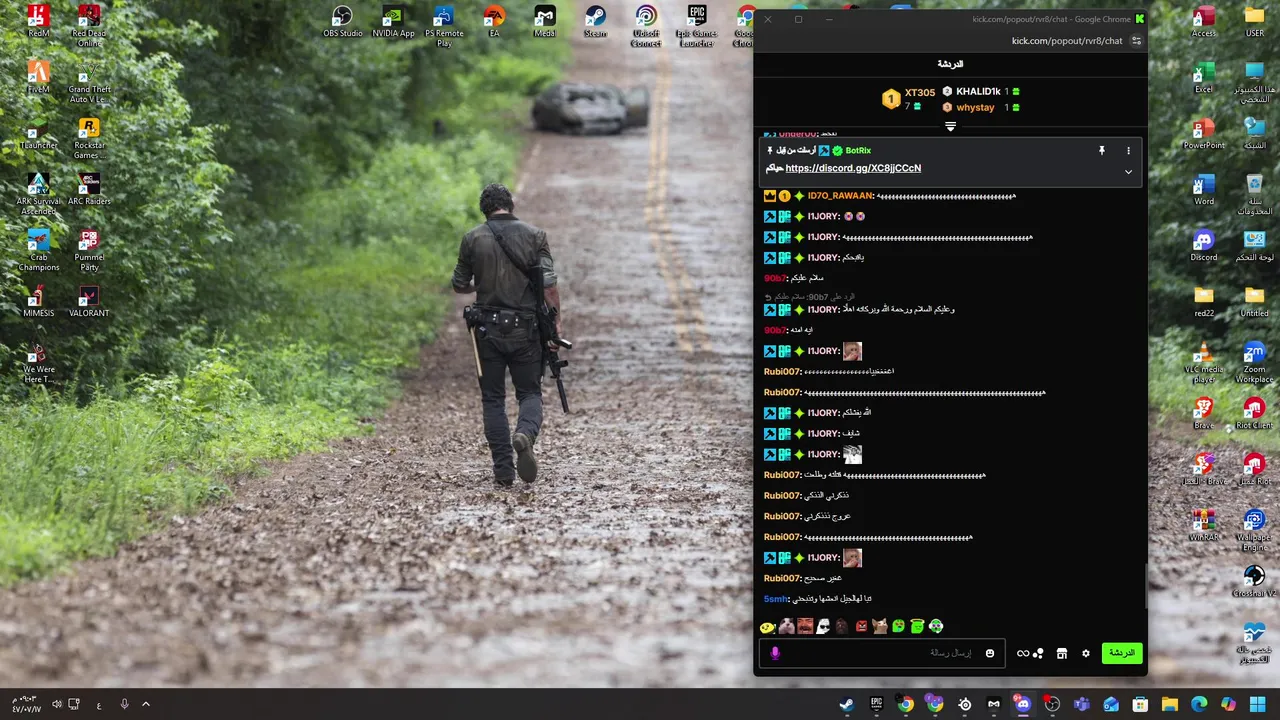Open PS Remote Play shortcut

[444, 25]
